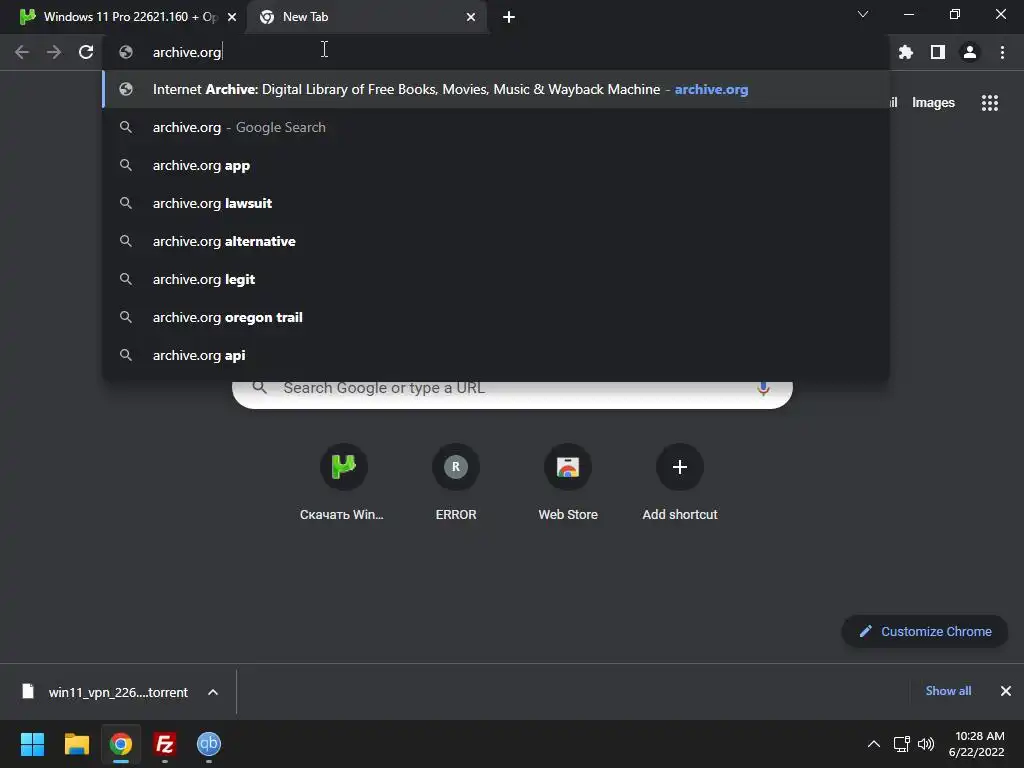Open the Windows Start menu
1024x768 pixels.
tap(32, 744)
